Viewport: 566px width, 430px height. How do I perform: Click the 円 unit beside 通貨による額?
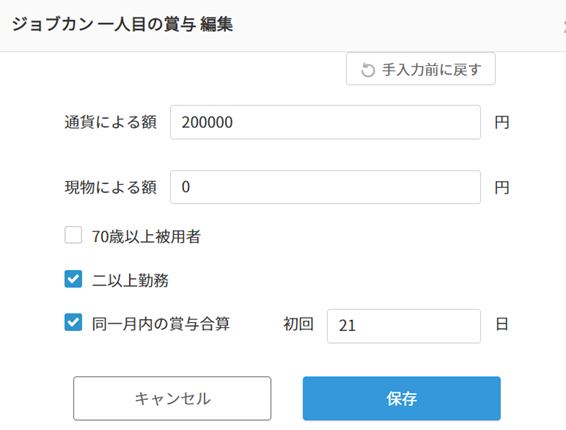(x=502, y=123)
